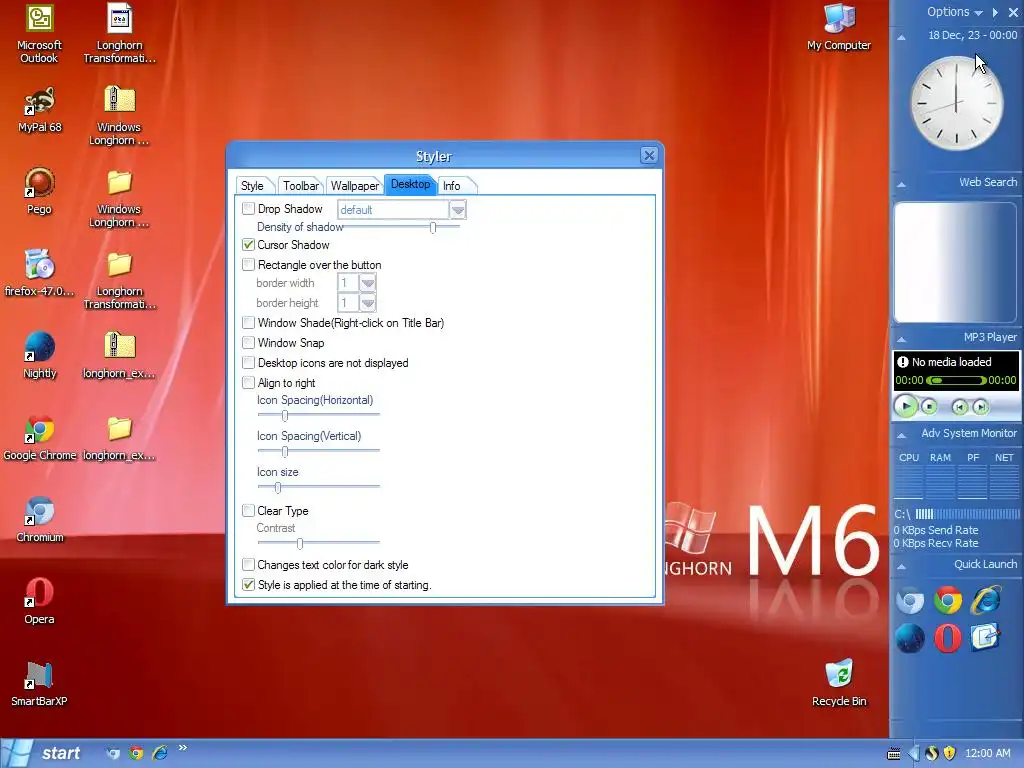This screenshot has width=1024, height=768.
Task: Stop playback in MP3 Player
Action: click(x=929, y=407)
